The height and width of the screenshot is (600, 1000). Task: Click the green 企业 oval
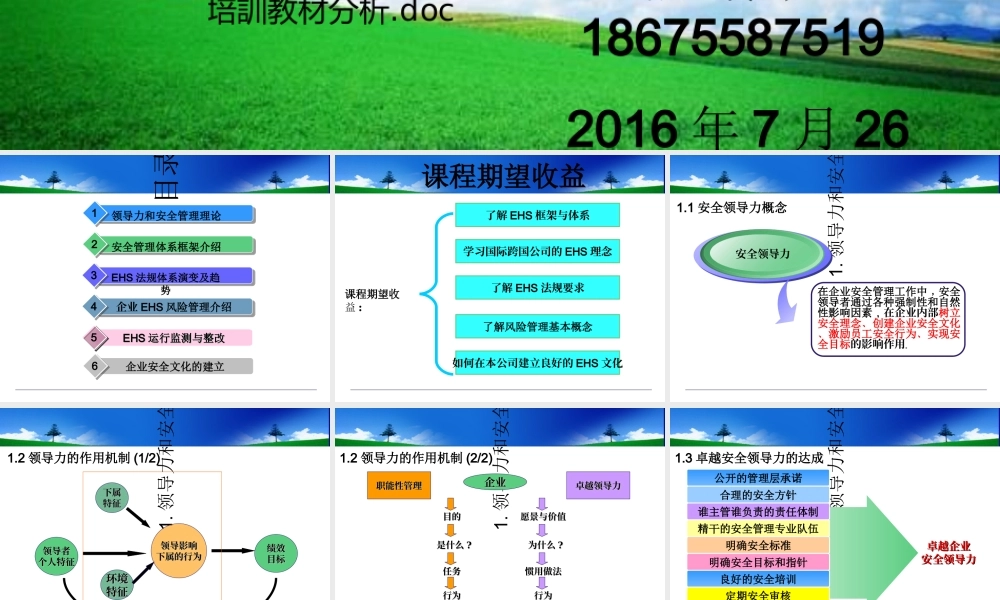[x=495, y=482]
